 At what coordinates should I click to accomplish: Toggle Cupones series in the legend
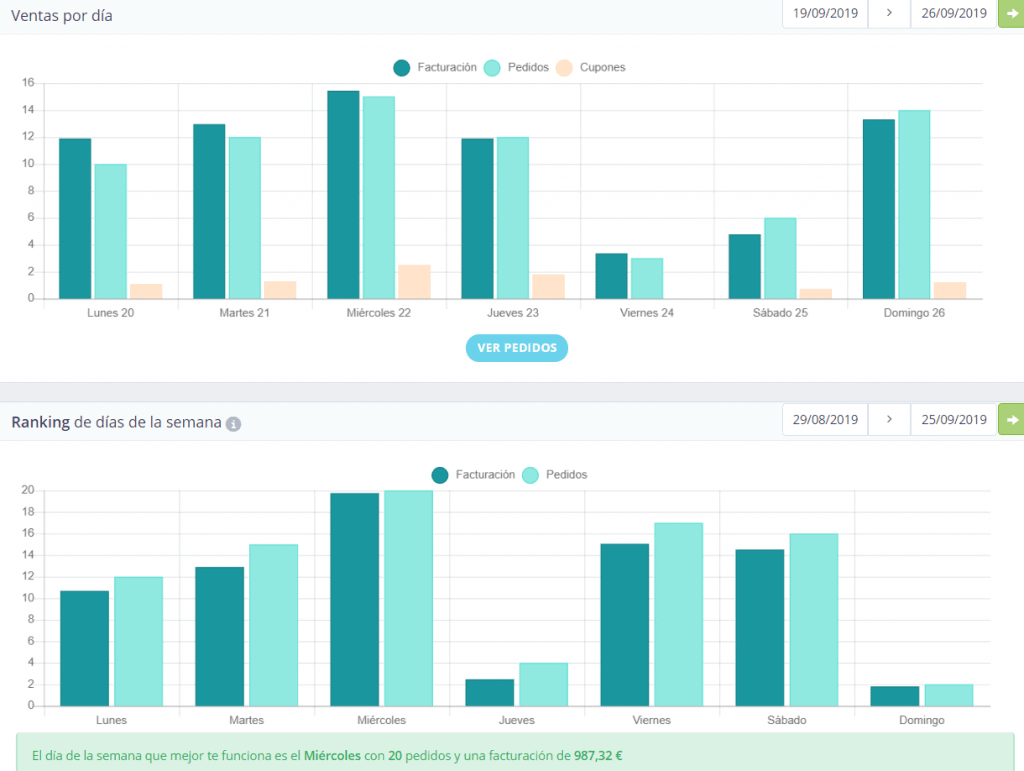(590, 67)
